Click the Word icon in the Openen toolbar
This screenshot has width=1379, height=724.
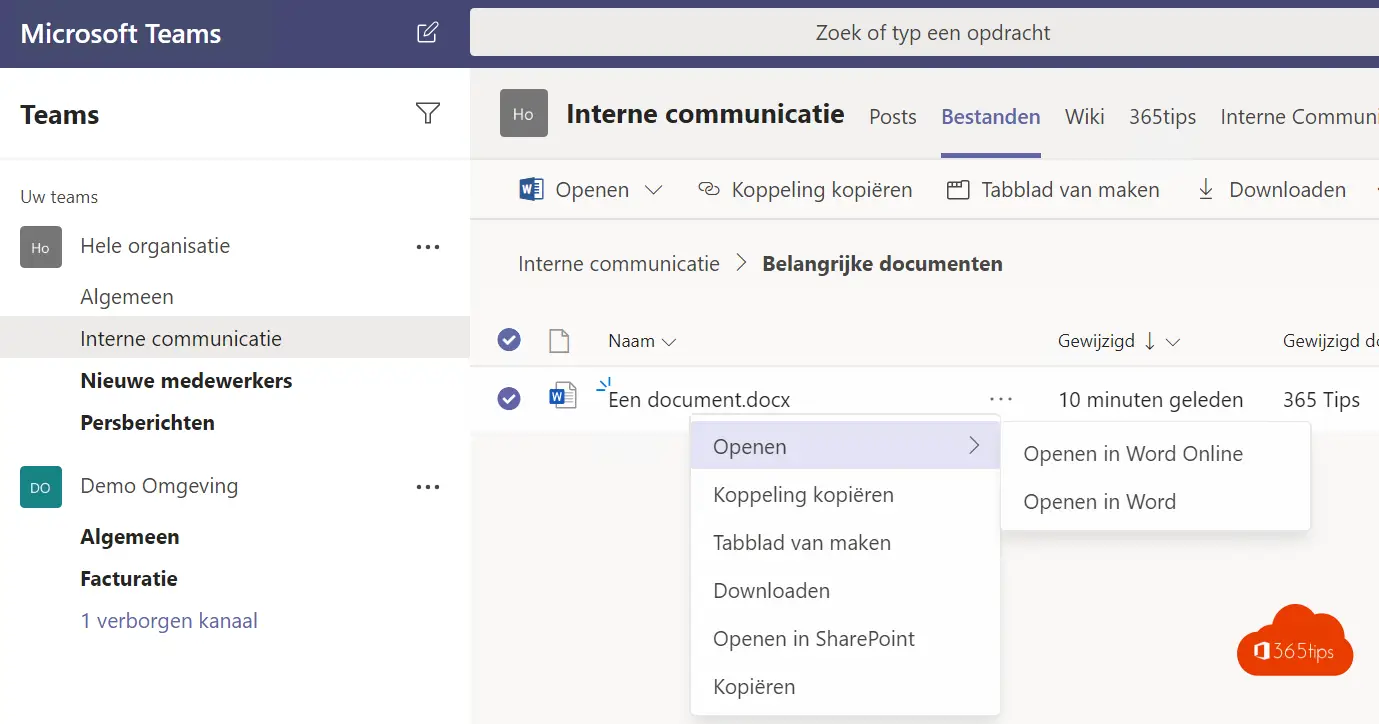pyautogui.click(x=531, y=189)
